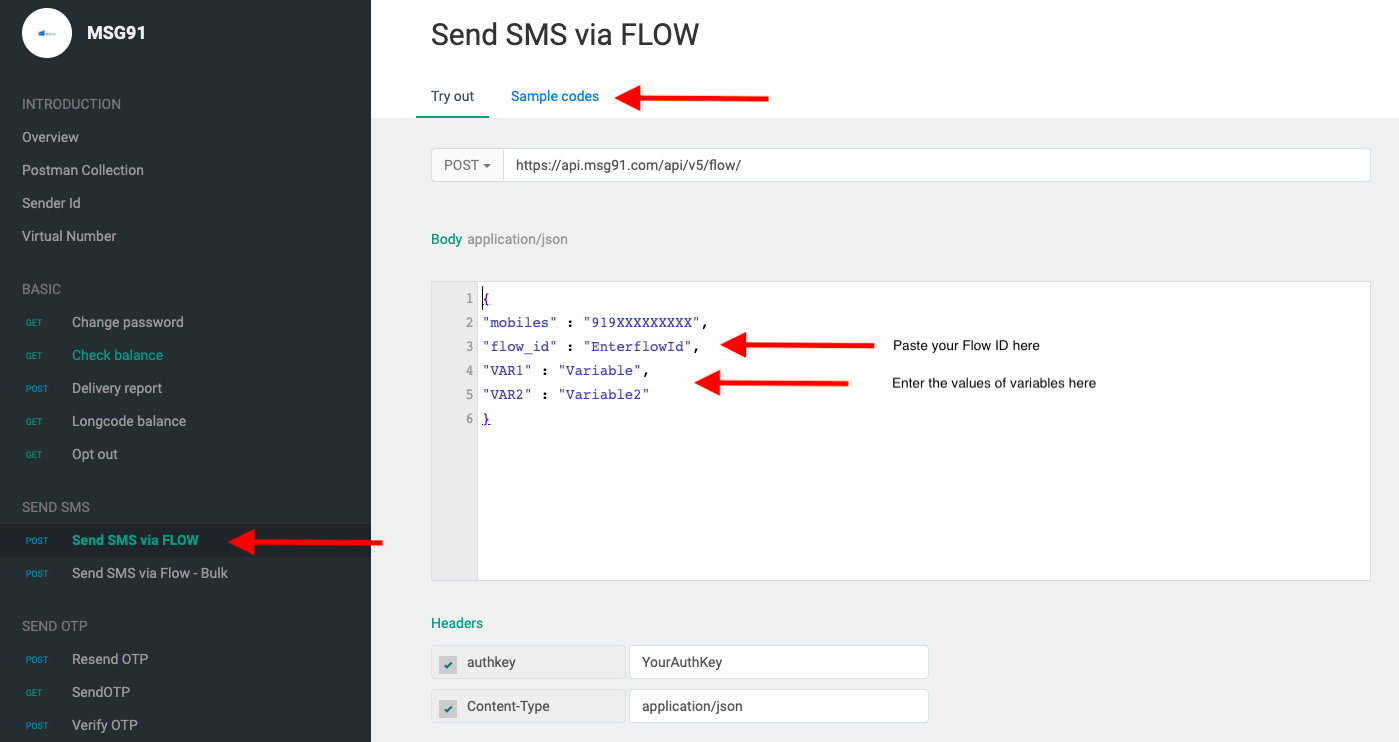Click the YourAuthKey value field

tap(778, 662)
